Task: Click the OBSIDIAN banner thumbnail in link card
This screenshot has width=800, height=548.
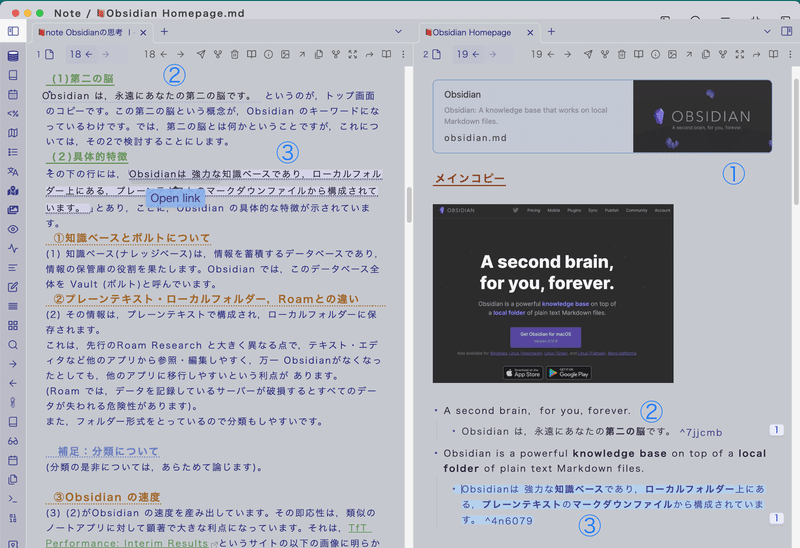Action: (703, 116)
